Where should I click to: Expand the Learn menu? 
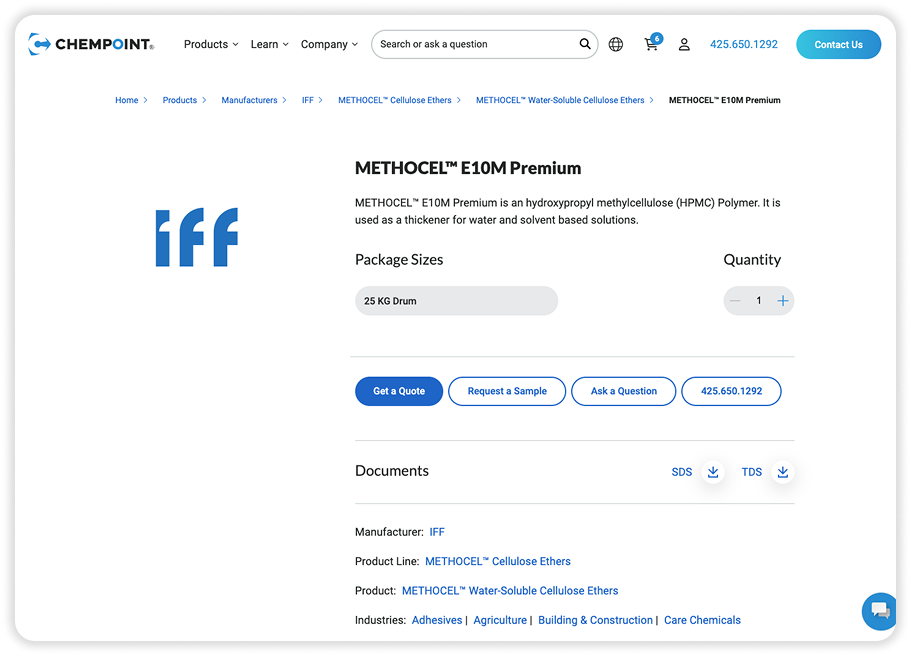click(269, 44)
